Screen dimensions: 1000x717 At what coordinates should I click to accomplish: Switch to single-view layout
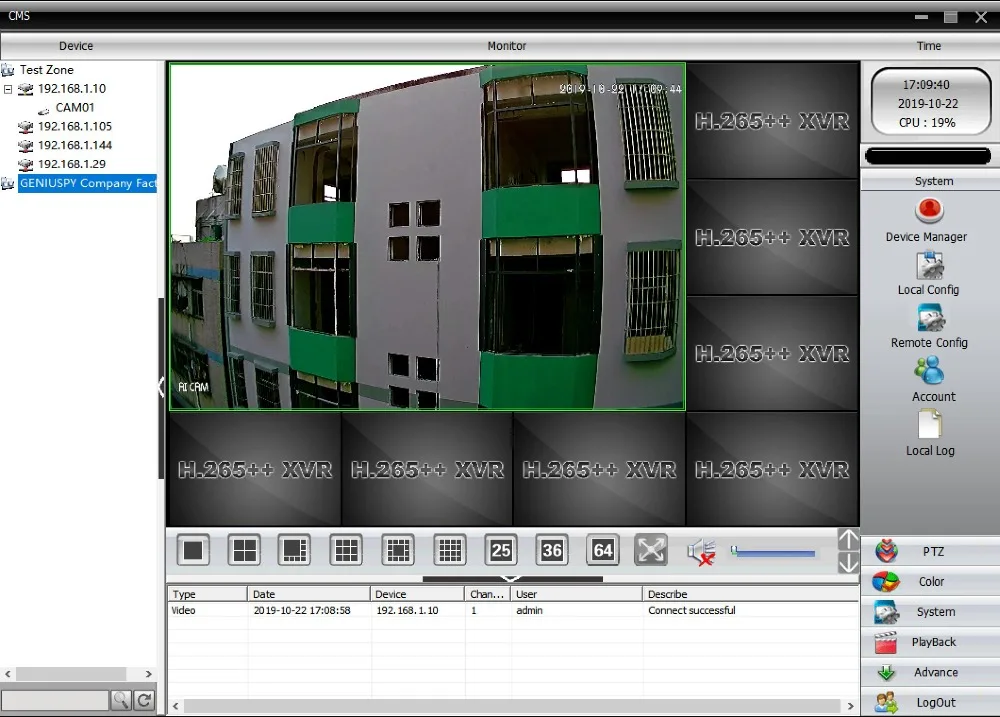193,550
